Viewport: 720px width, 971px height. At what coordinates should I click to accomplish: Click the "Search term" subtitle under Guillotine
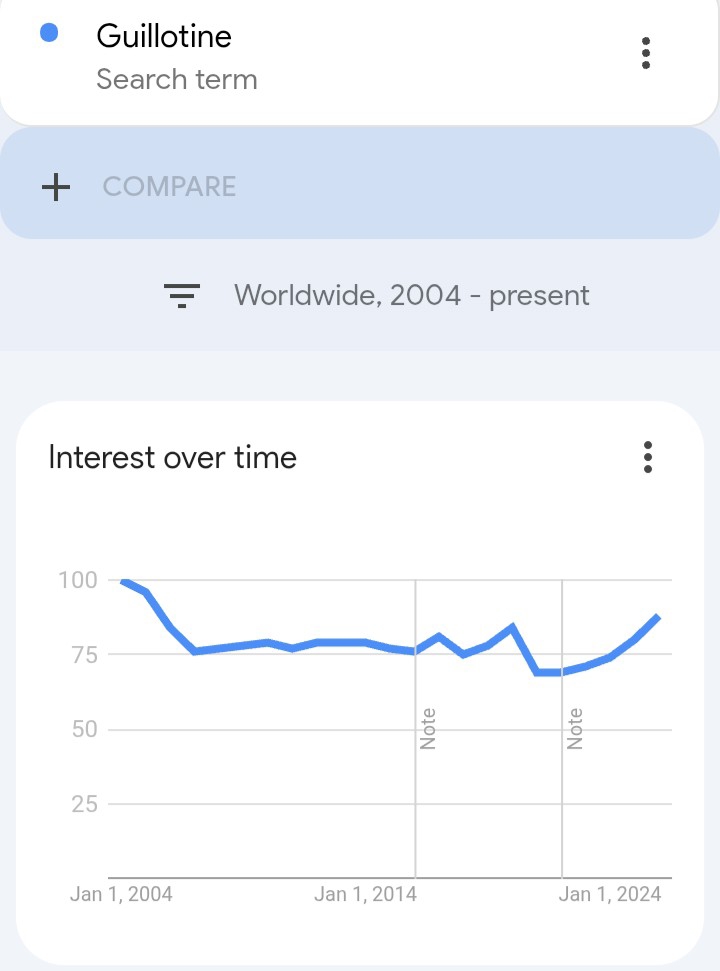[x=177, y=80]
